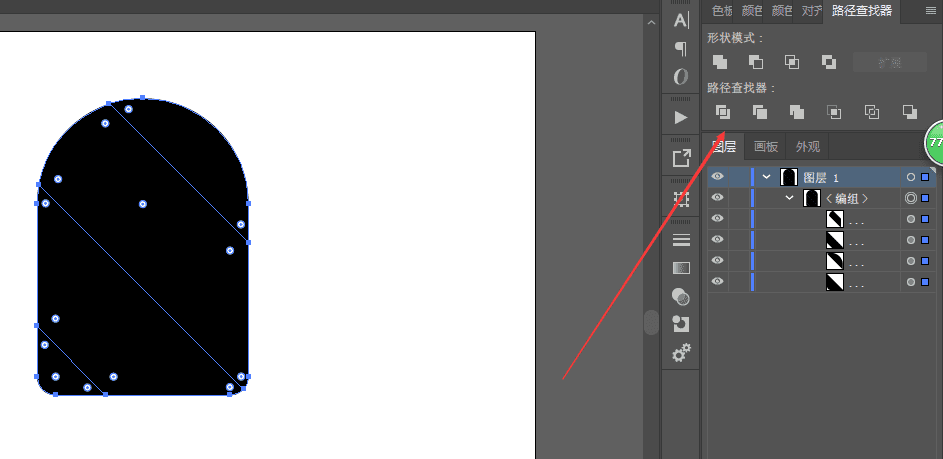943x459 pixels.
Task: Select the 路径查找器 tab
Action: click(x=861, y=10)
